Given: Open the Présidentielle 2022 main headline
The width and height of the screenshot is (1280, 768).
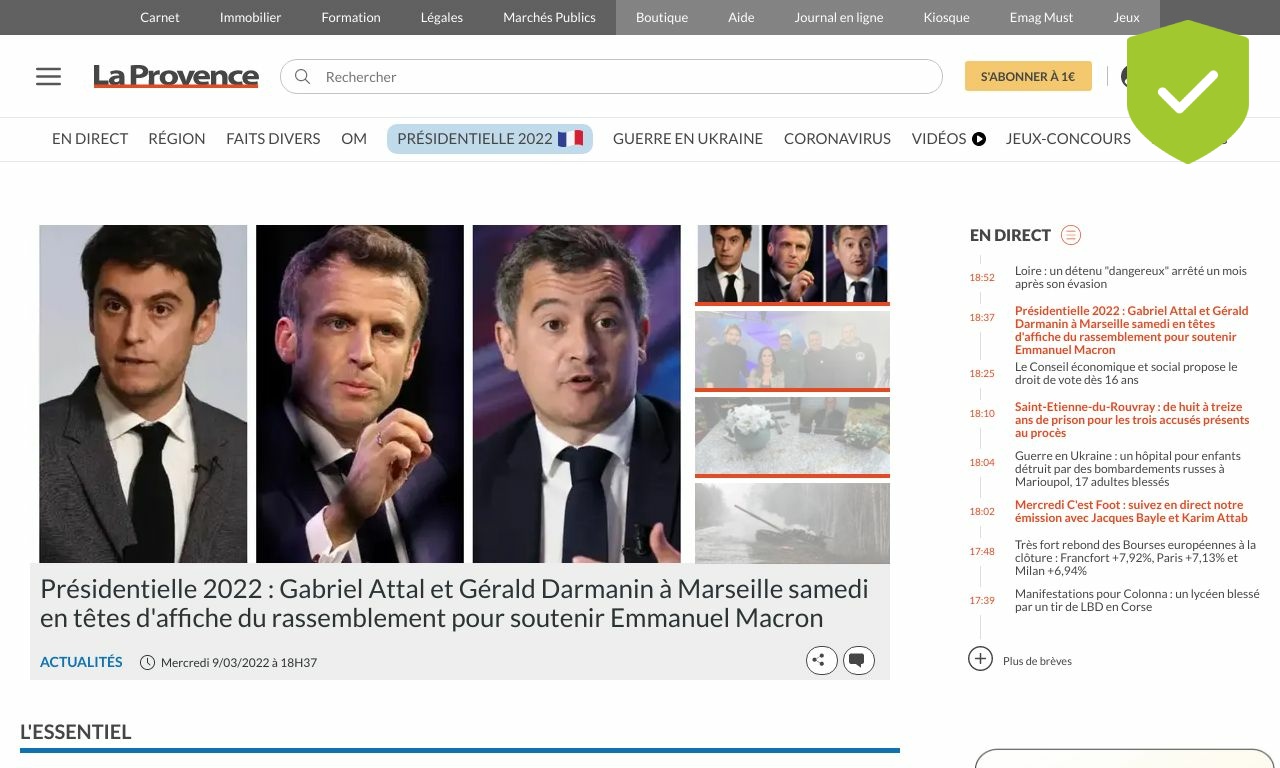Looking at the screenshot, I should 454,603.
